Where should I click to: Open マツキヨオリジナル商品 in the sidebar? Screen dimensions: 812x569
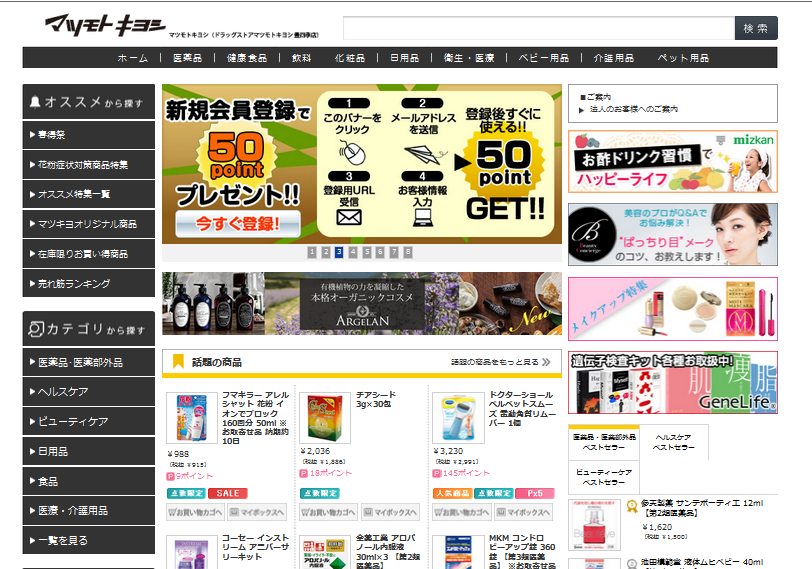[x=89, y=224]
